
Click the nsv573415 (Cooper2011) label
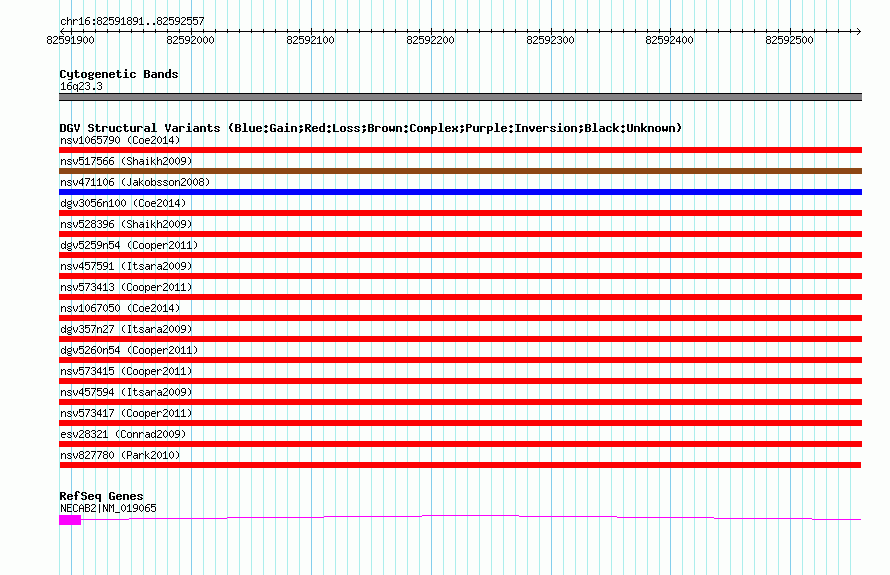coord(126,371)
